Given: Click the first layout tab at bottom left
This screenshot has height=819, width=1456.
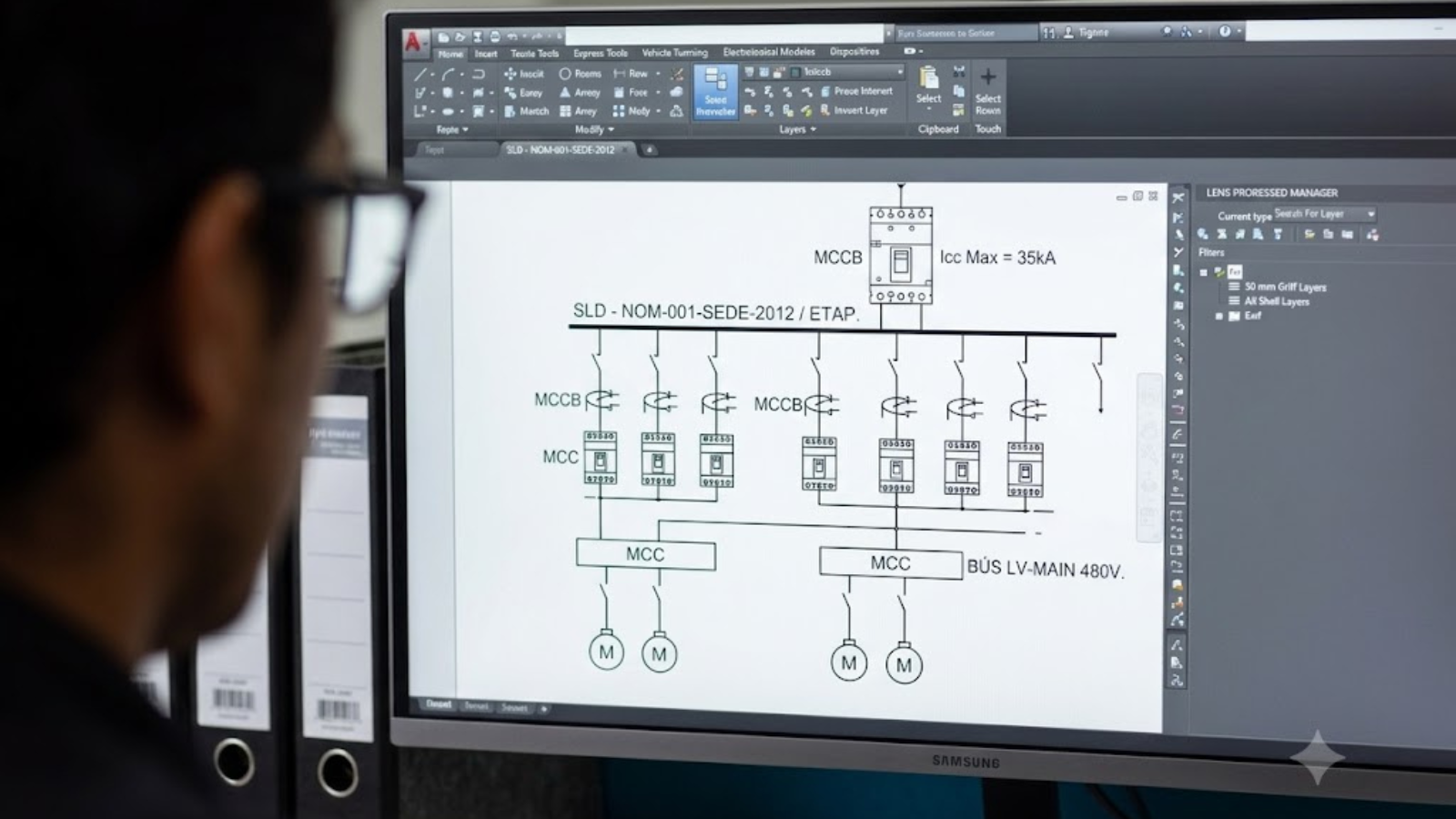Looking at the screenshot, I should point(439,705).
